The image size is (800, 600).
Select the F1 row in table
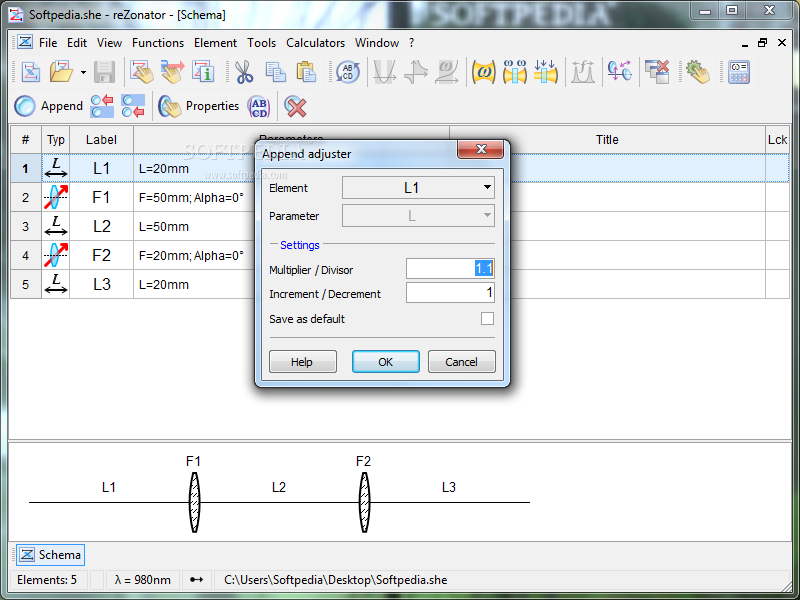tap(399, 197)
